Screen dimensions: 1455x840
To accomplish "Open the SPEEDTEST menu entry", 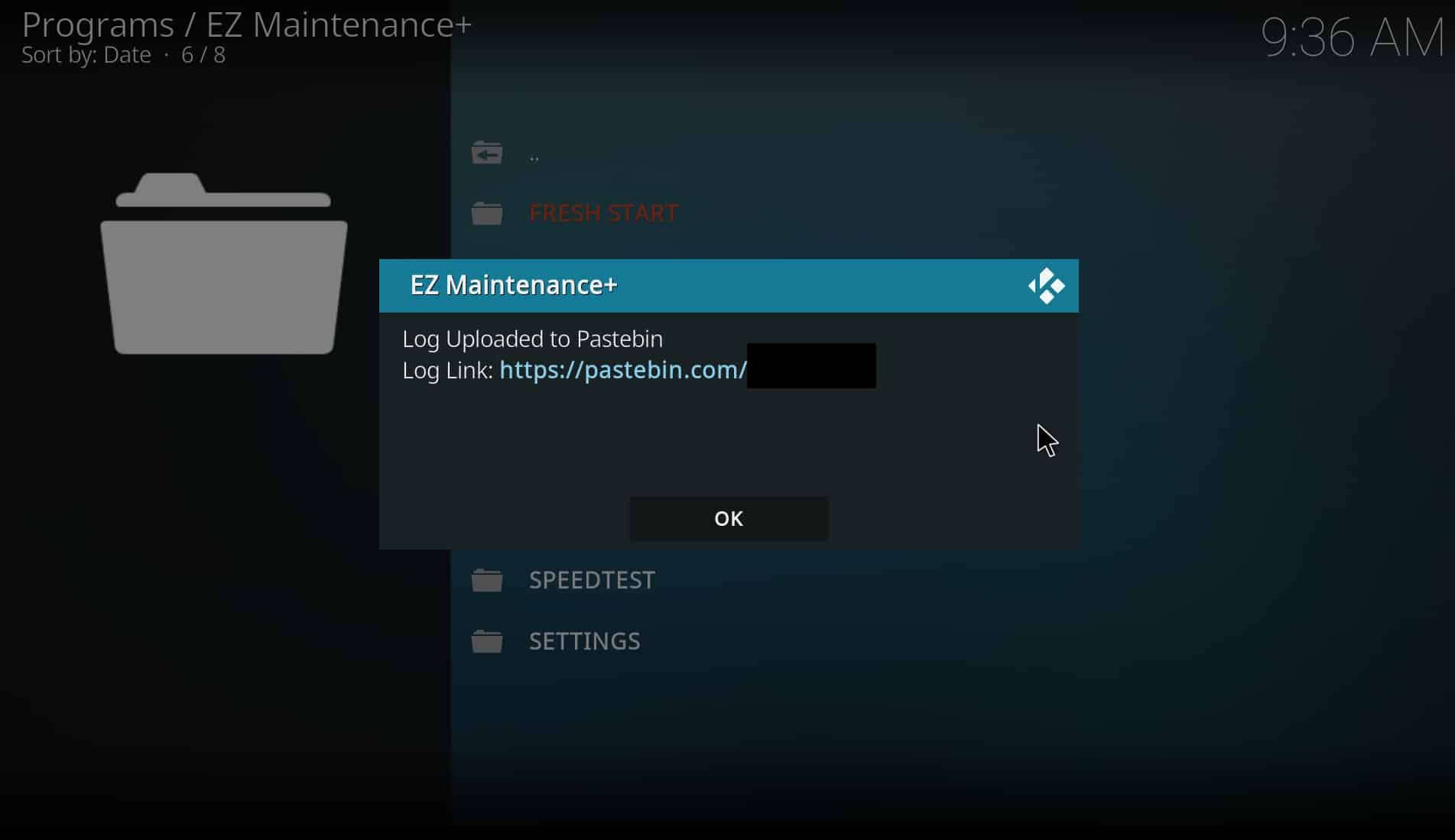I will click(x=592, y=580).
